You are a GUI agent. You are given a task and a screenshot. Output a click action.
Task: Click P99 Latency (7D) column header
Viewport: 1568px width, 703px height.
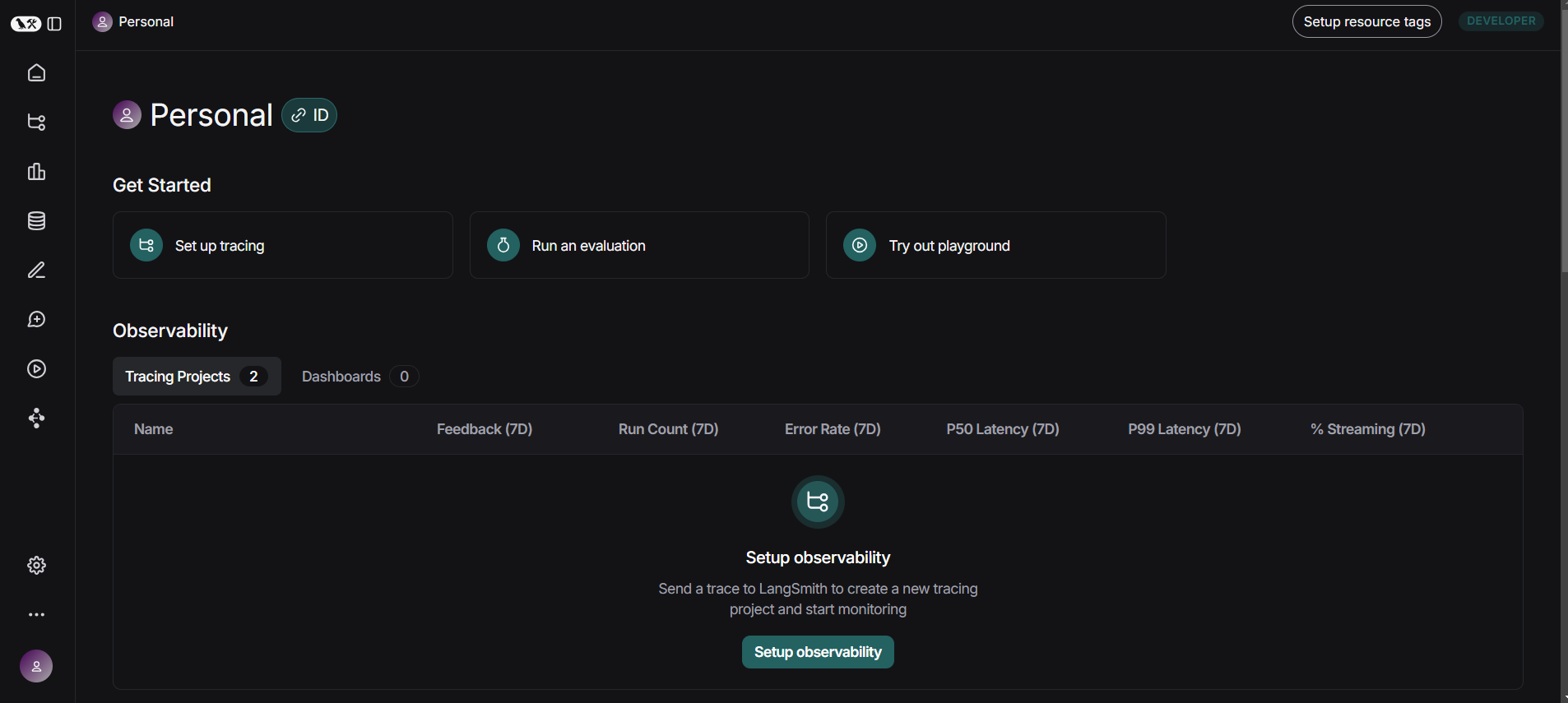point(1185,429)
